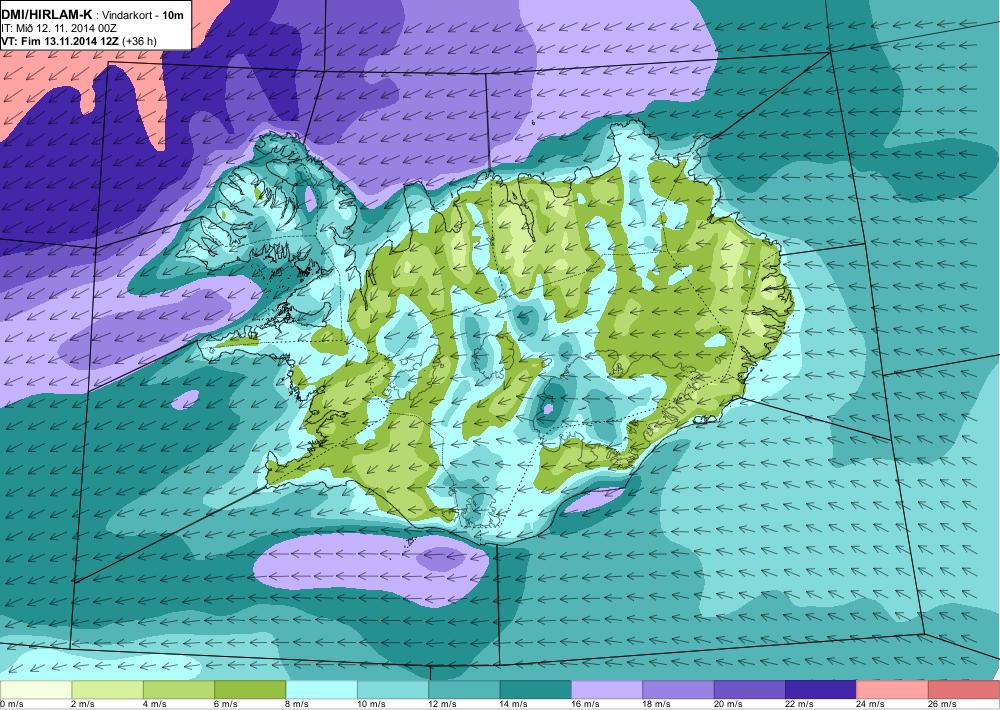
Task: Click the violet 20–22 m/s legend swatch
Action: click(749, 690)
